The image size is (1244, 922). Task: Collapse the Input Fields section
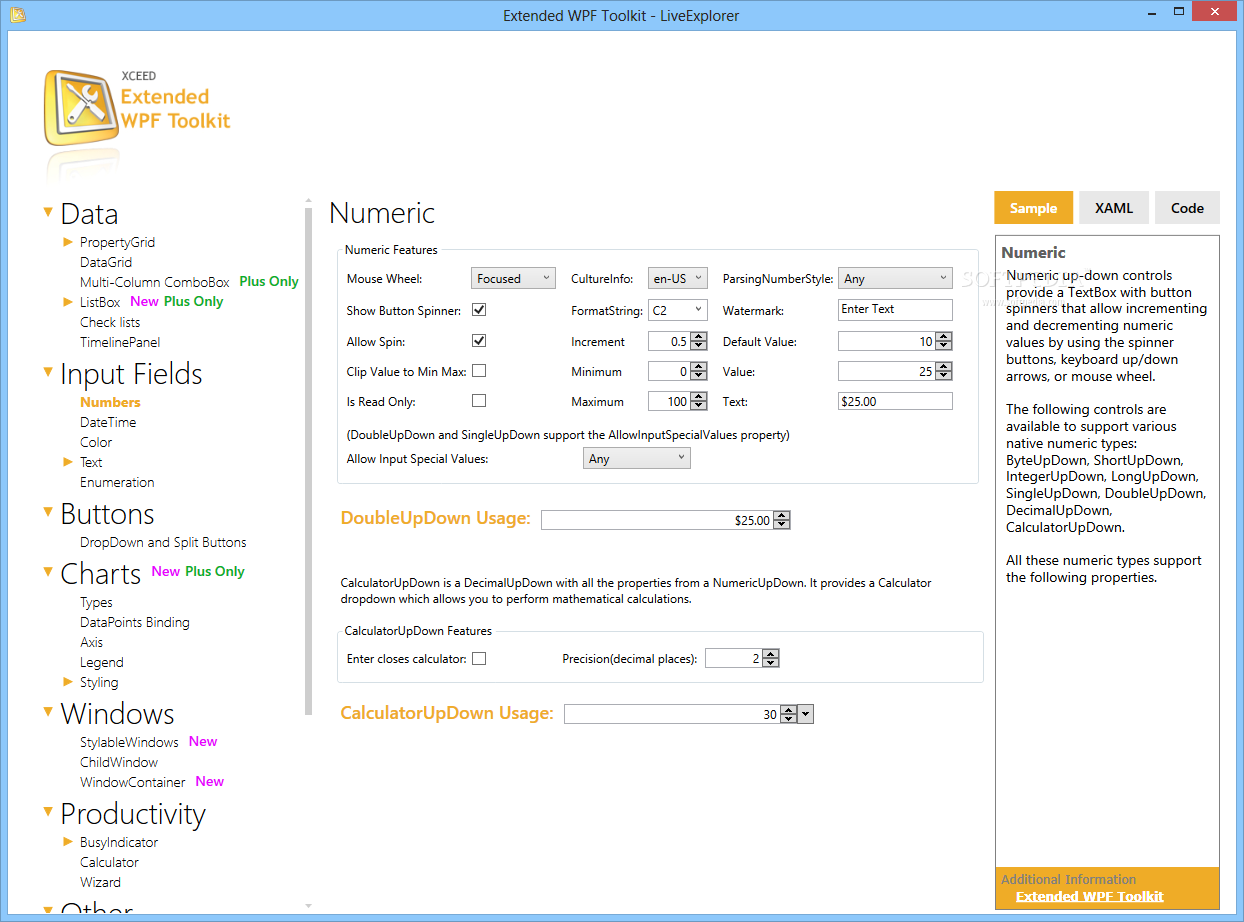(x=48, y=372)
